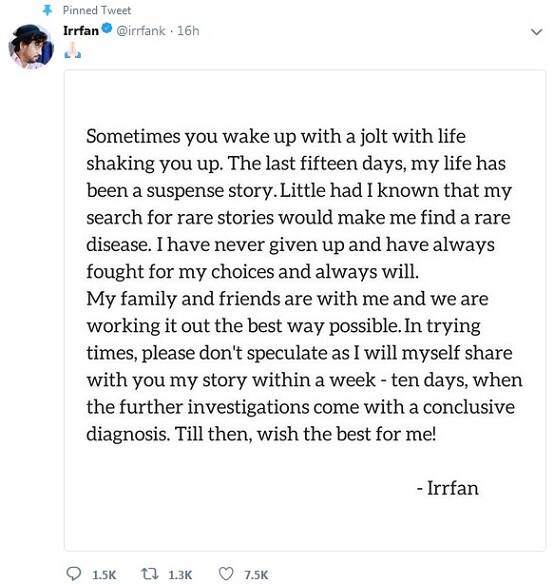Screen dimensions: 554x584
Task: Click the retweet arrows icon
Action: (150, 574)
